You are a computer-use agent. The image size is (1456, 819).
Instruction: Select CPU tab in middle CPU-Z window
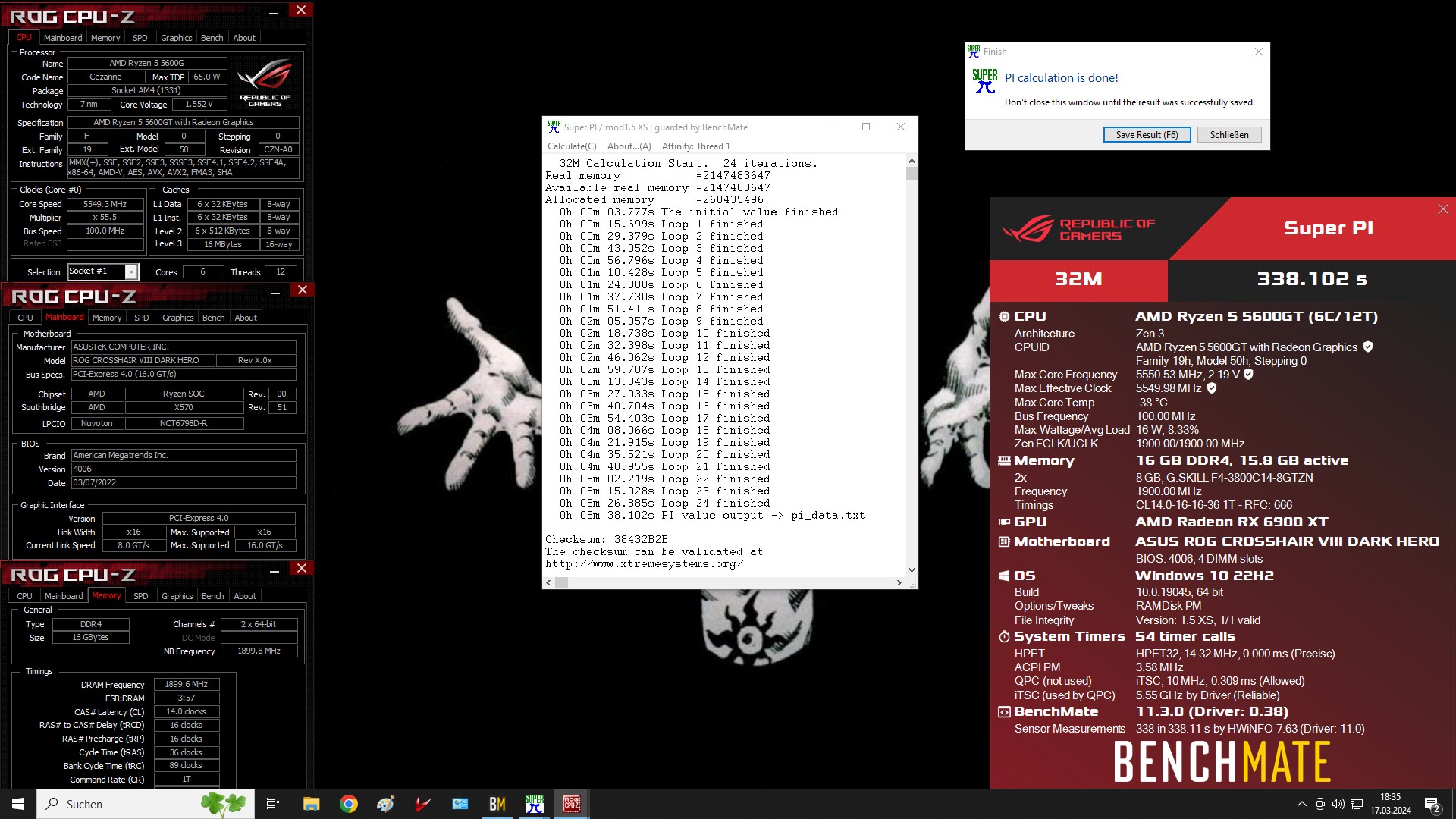click(x=26, y=318)
